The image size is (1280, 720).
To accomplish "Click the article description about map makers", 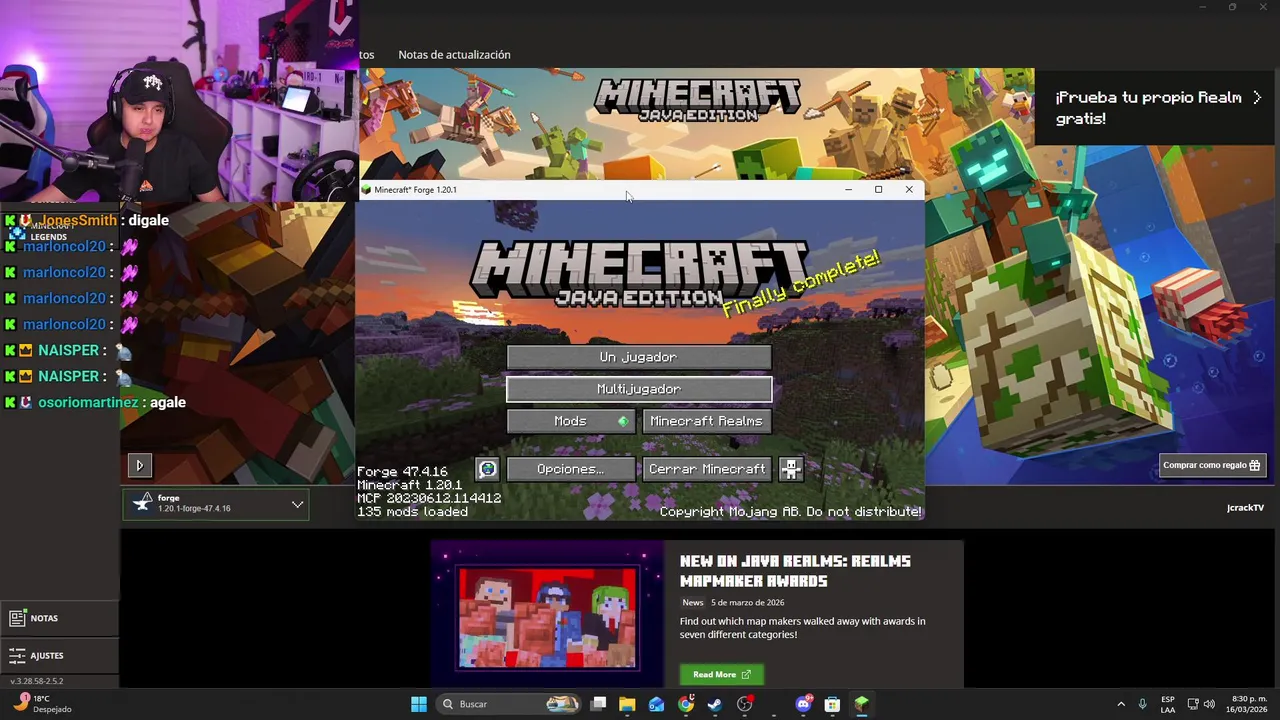I will pos(803,628).
